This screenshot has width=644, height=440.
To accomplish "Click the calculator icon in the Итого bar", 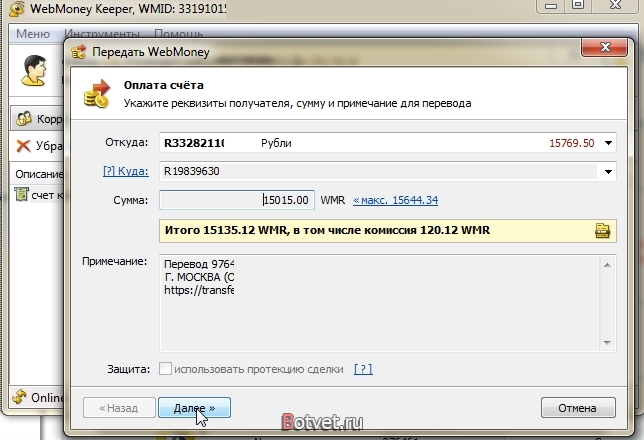I will point(602,230).
